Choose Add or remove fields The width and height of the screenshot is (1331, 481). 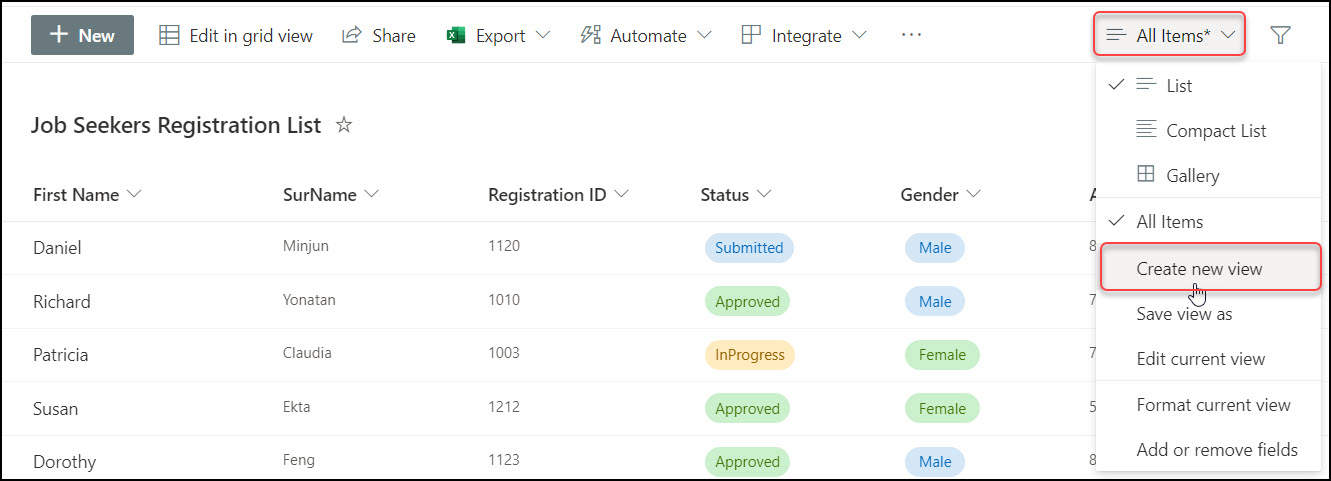click(x=1209, y=450)
